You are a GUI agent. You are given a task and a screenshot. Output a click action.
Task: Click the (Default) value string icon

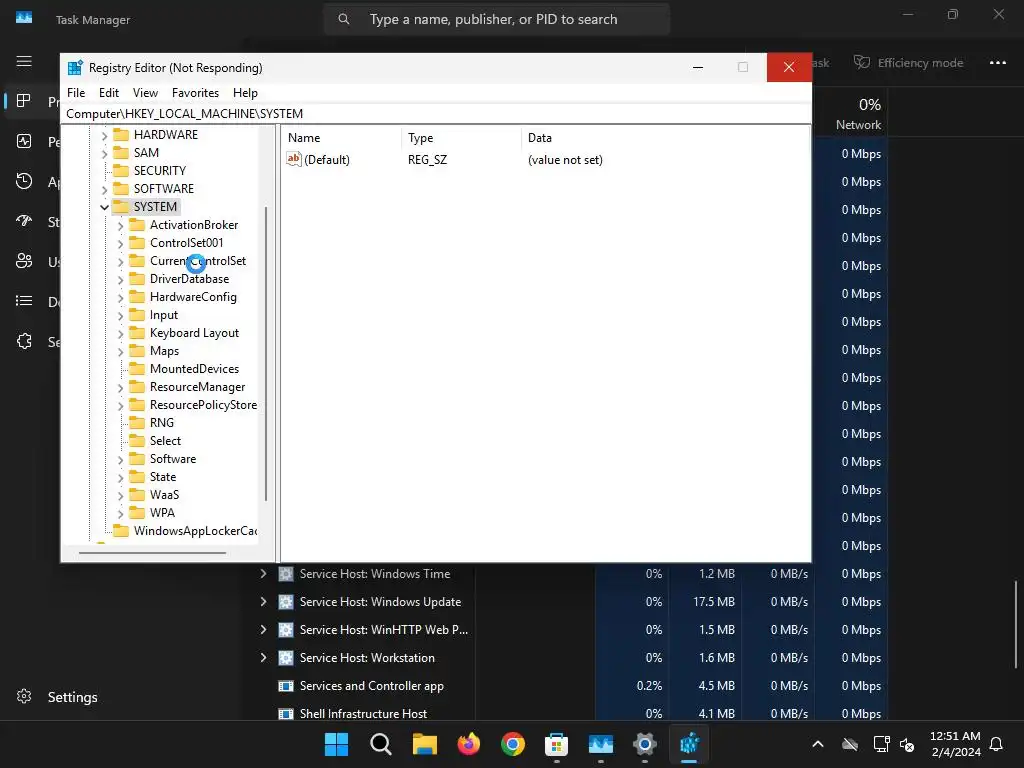(294, 159)
